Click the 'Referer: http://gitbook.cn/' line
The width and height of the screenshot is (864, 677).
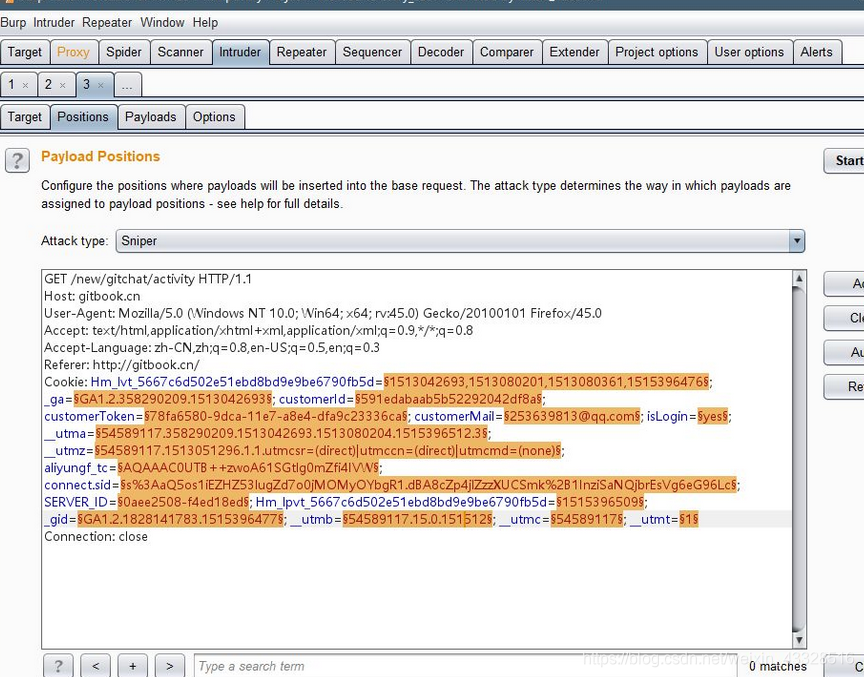(122, 365)
